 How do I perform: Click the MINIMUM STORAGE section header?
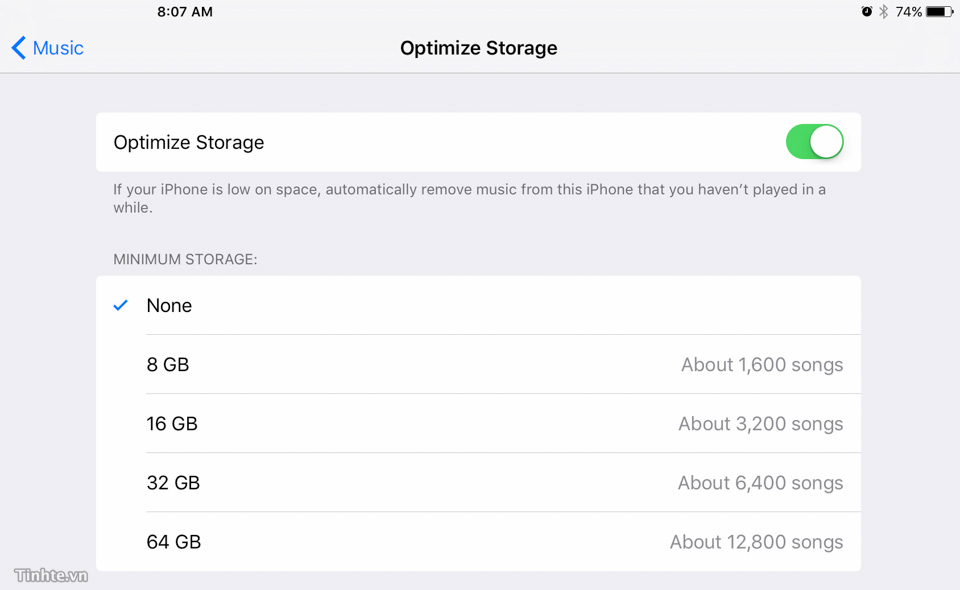pos(185,259)
